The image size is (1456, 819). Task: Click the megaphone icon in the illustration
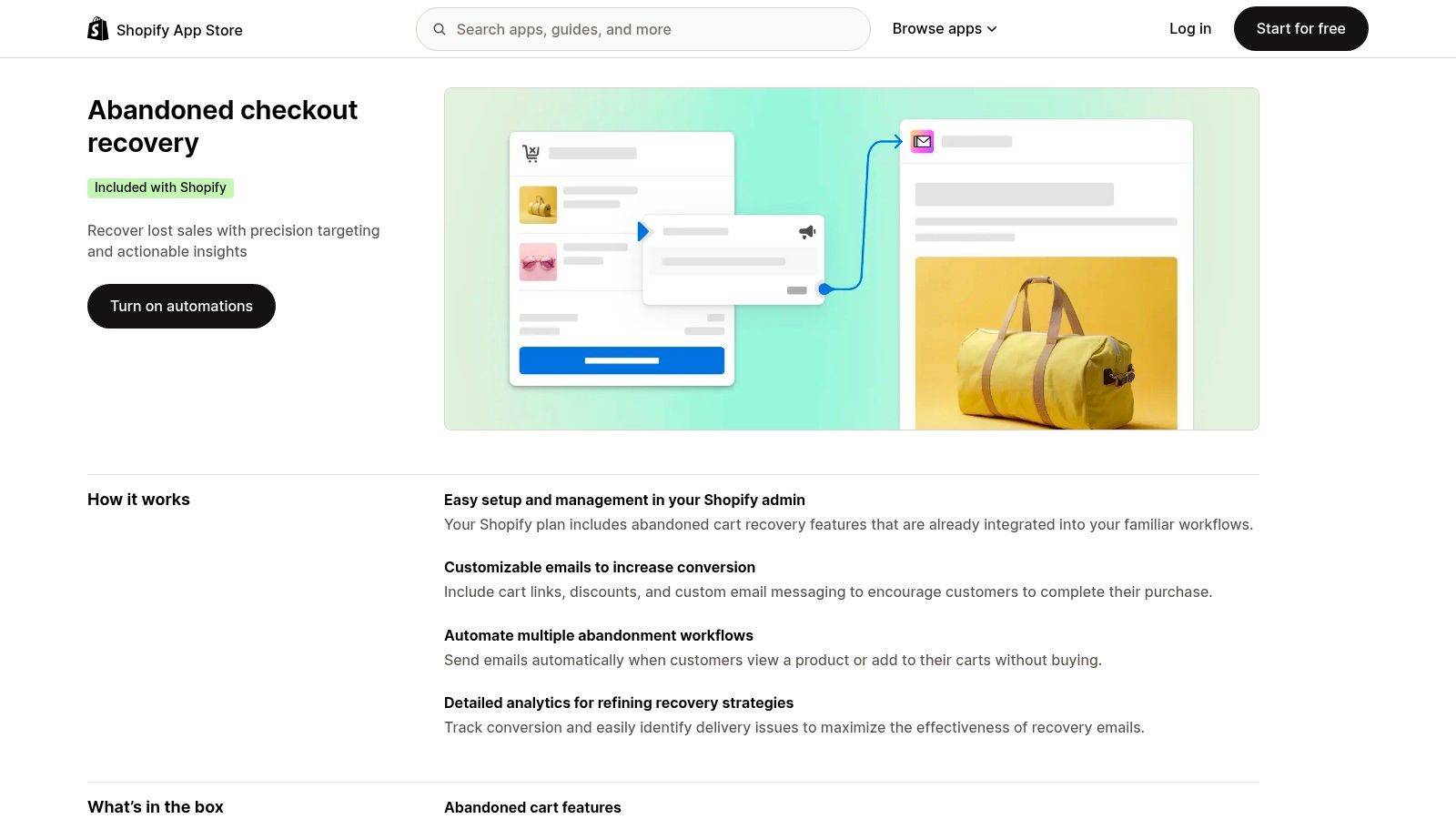click(x=807, y=232)
